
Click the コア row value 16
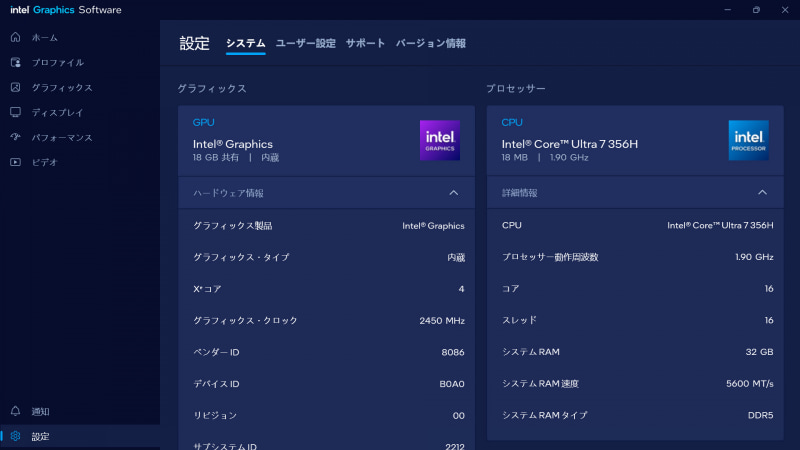coord(769,288)
